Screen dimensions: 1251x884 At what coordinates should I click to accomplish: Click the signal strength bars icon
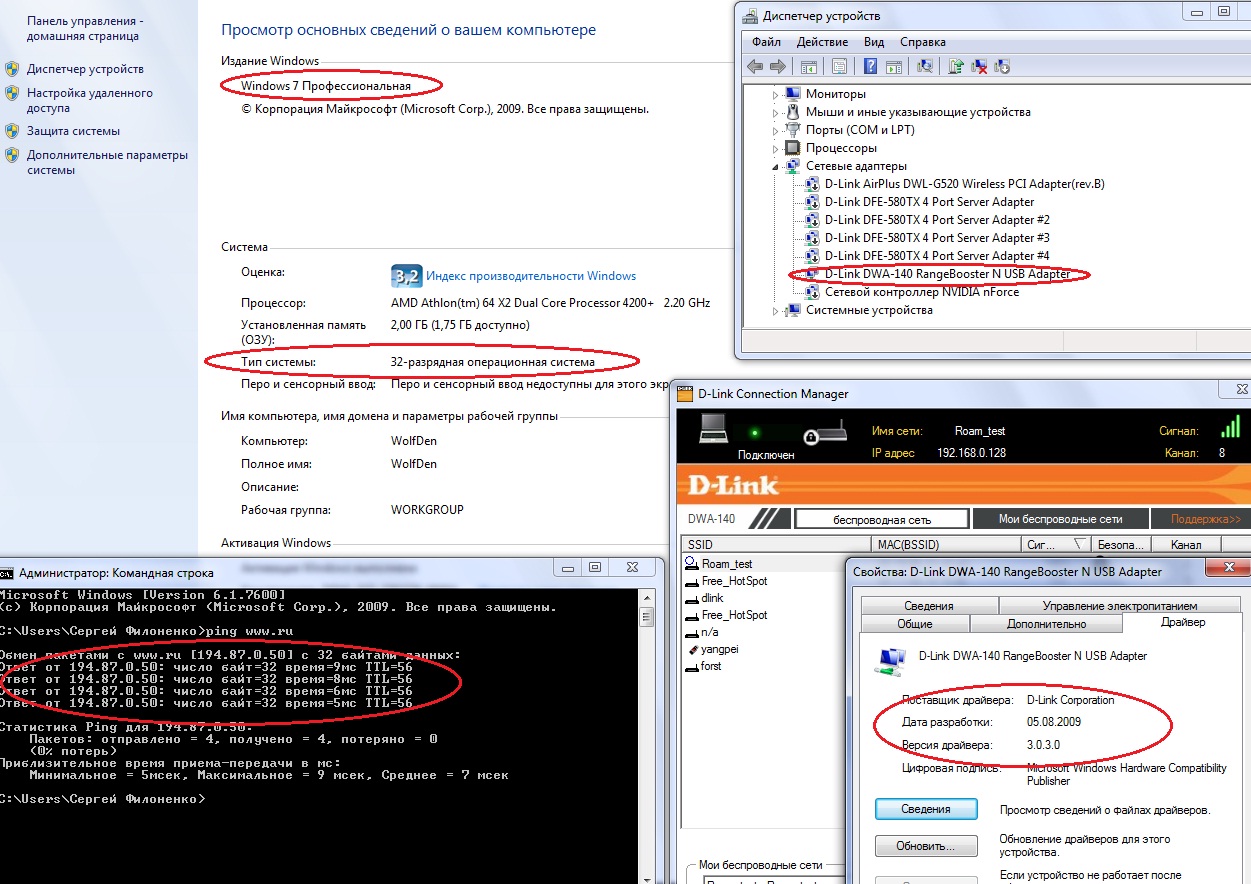[1229, 428]
